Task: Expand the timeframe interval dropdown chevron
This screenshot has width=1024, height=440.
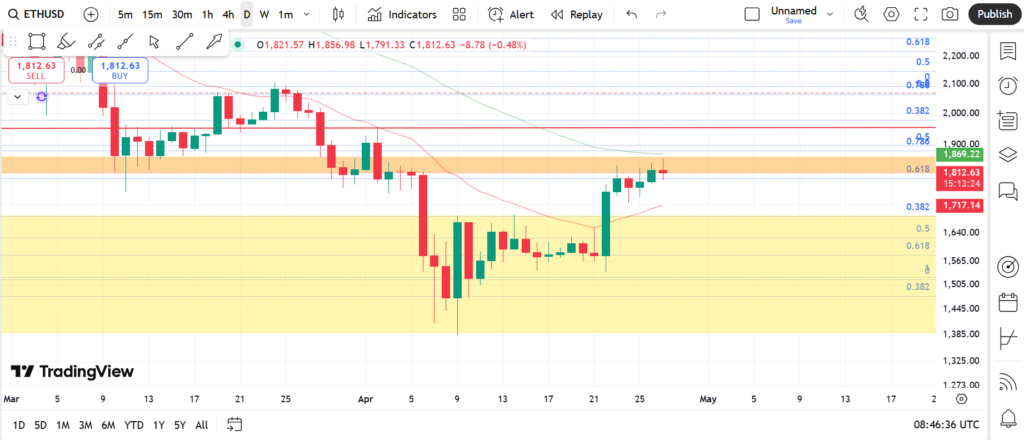Action: [307, 14]
